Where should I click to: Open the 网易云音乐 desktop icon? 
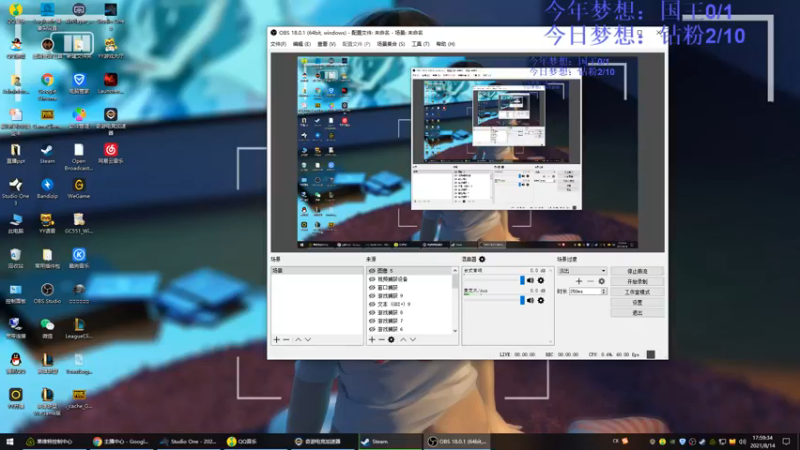tap(110, 154)
